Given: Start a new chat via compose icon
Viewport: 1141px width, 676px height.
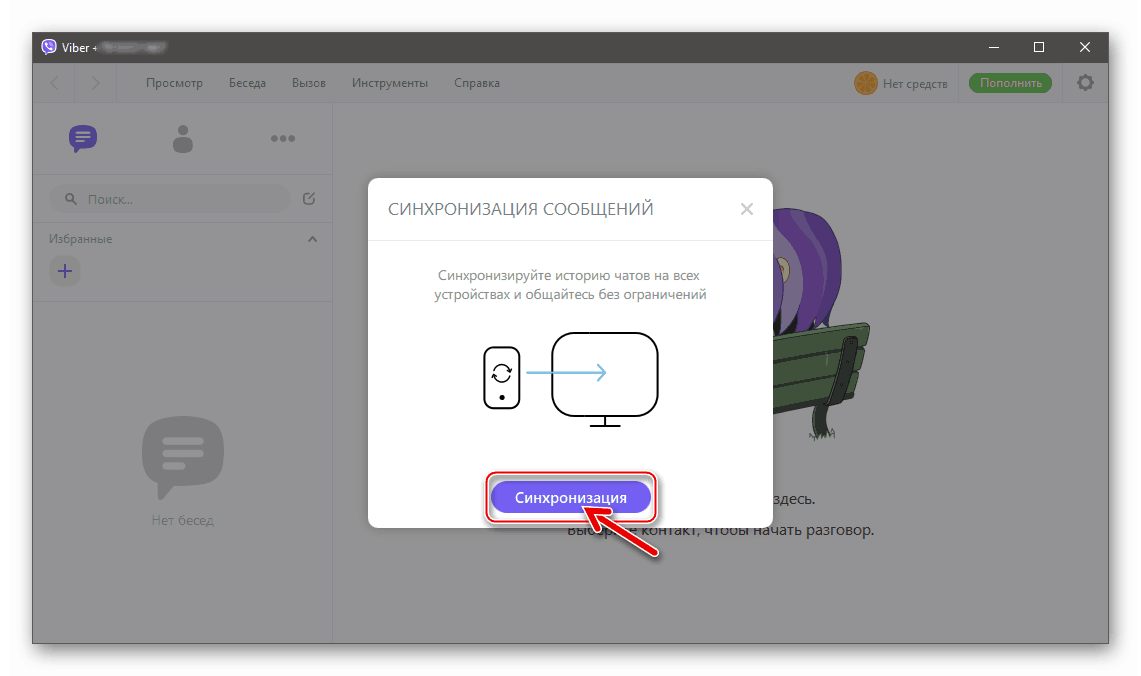Looking at the screenshot, I should pos(308,198).
